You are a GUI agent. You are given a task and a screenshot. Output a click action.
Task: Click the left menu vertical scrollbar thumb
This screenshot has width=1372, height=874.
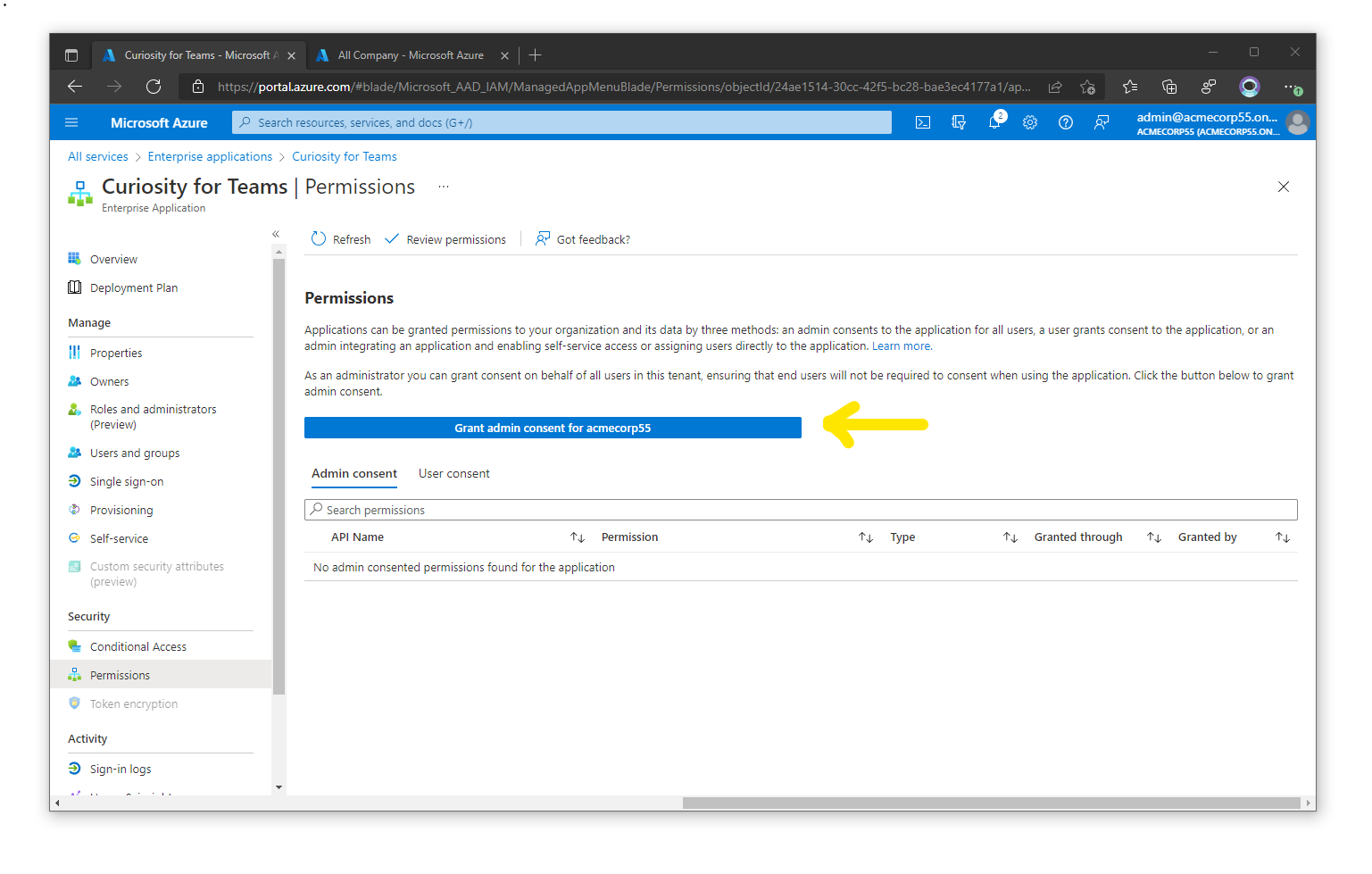pos(279,476)
